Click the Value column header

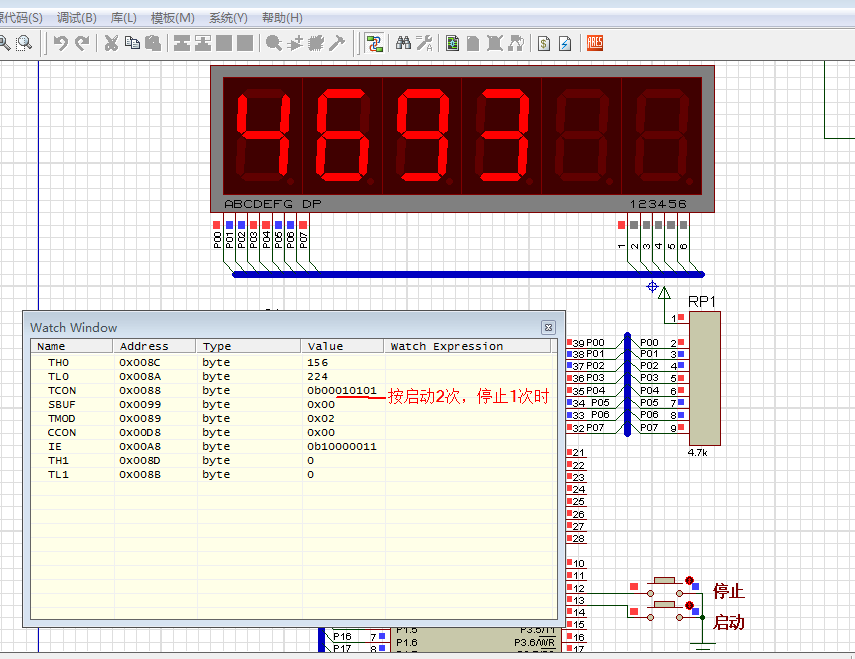click(x=342, y=346)
